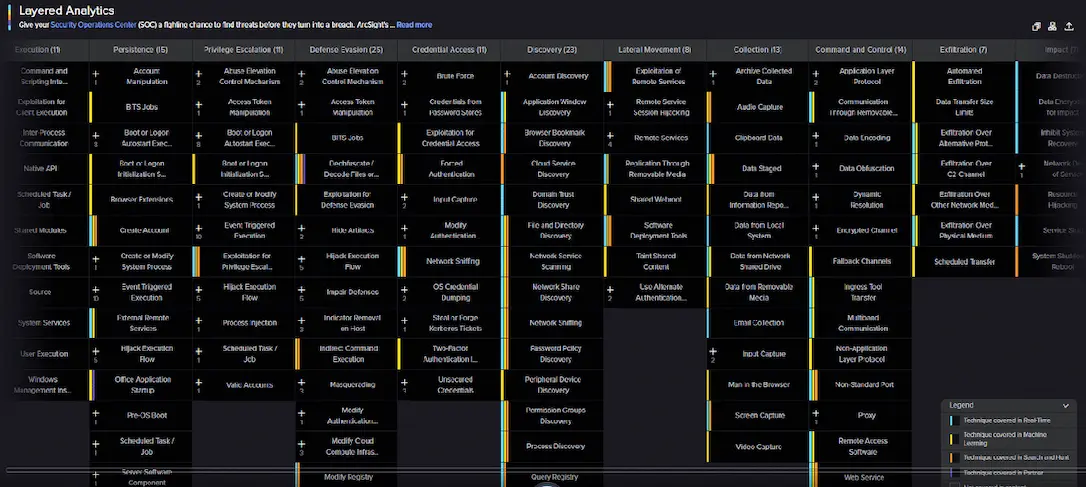Expand Account Manipulation sub-techniques under Persistence
The height and width of the screenshot is (487, 1086).
click(96, 73)
